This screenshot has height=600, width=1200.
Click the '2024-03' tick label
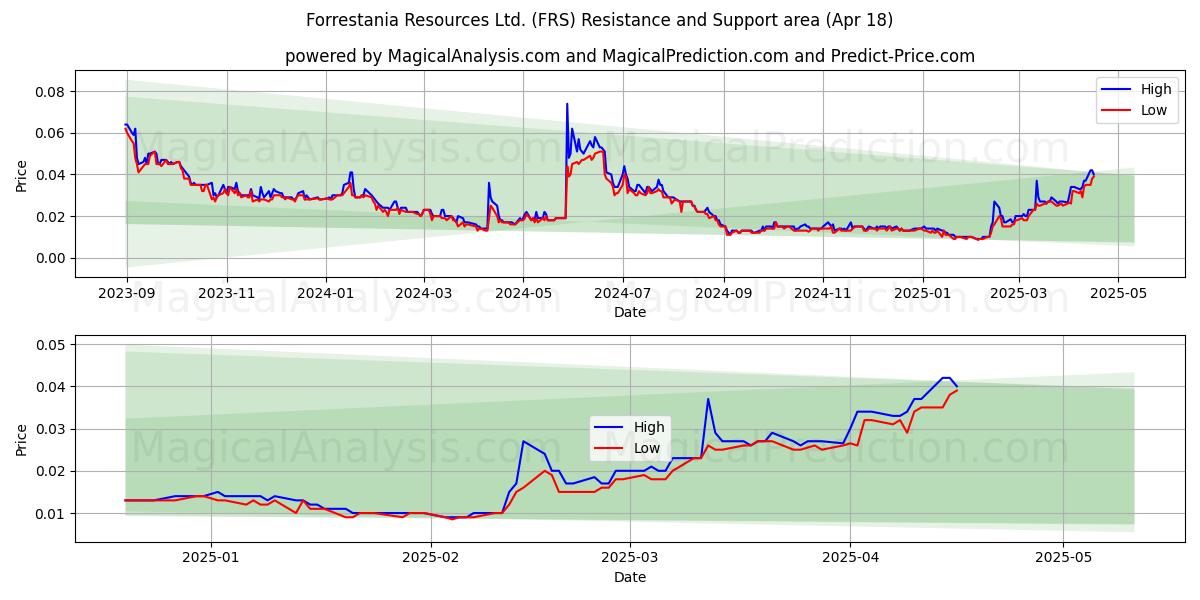pos(424,294)
